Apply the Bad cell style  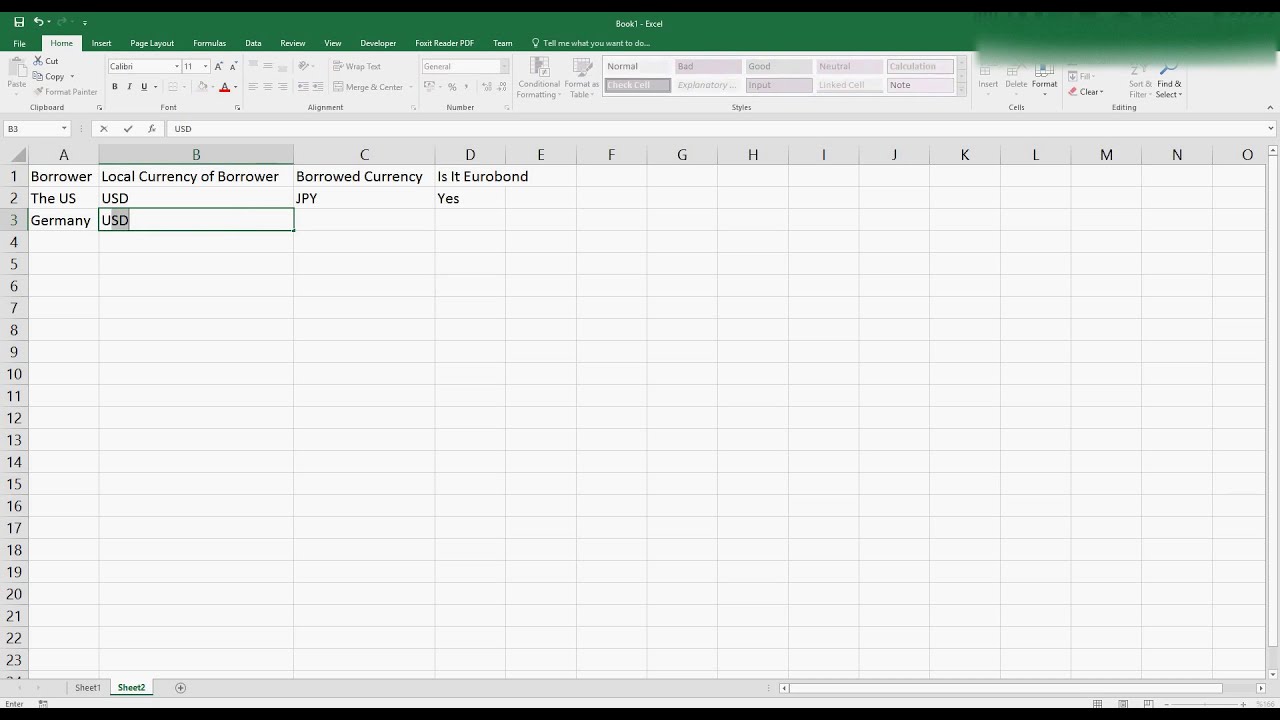click(708, 66)
